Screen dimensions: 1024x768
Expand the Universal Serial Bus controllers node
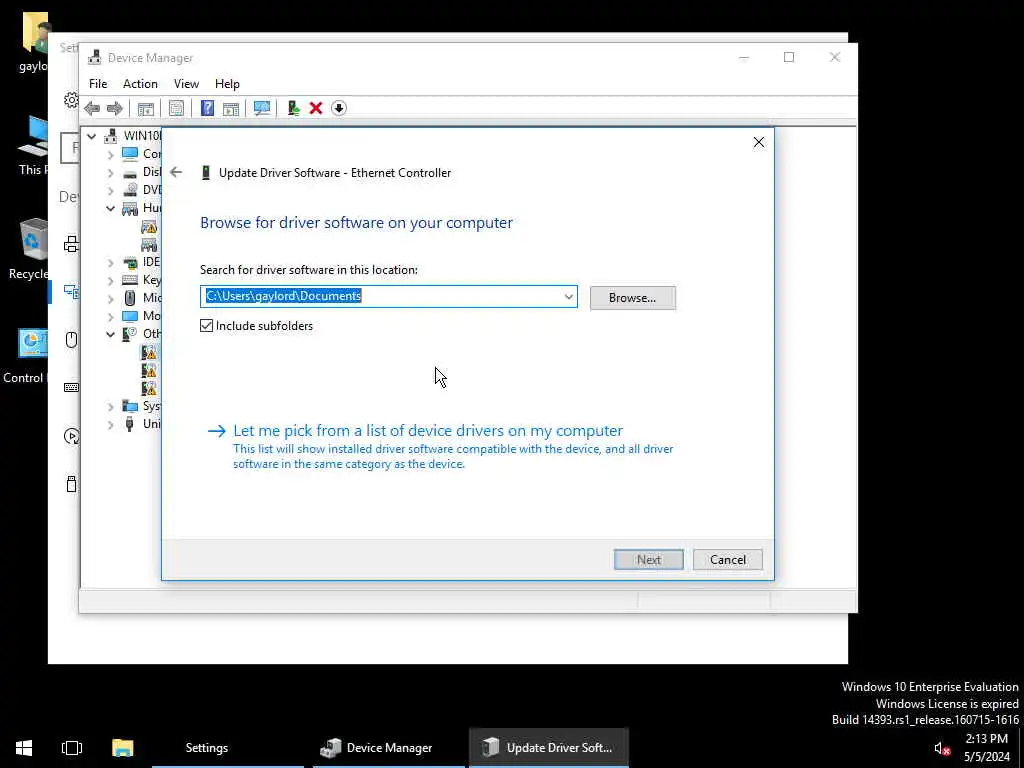[x=110, y=424]
